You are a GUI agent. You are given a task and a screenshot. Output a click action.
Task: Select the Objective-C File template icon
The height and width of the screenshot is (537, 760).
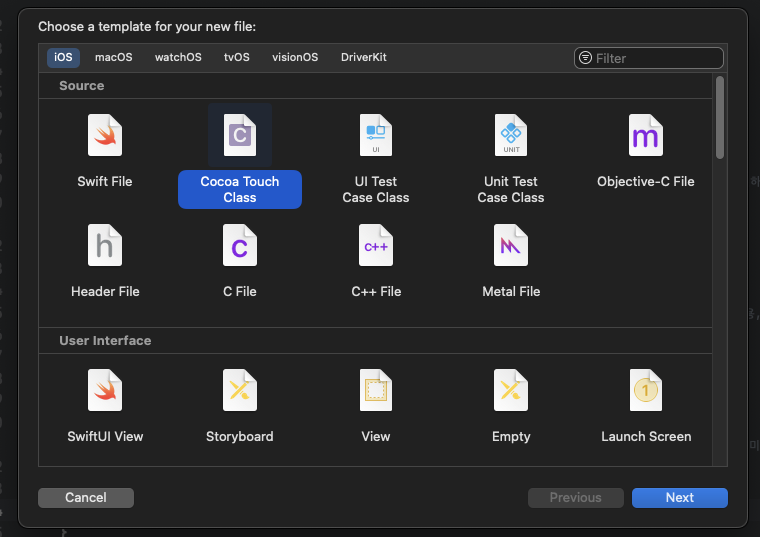pos(646,135)
